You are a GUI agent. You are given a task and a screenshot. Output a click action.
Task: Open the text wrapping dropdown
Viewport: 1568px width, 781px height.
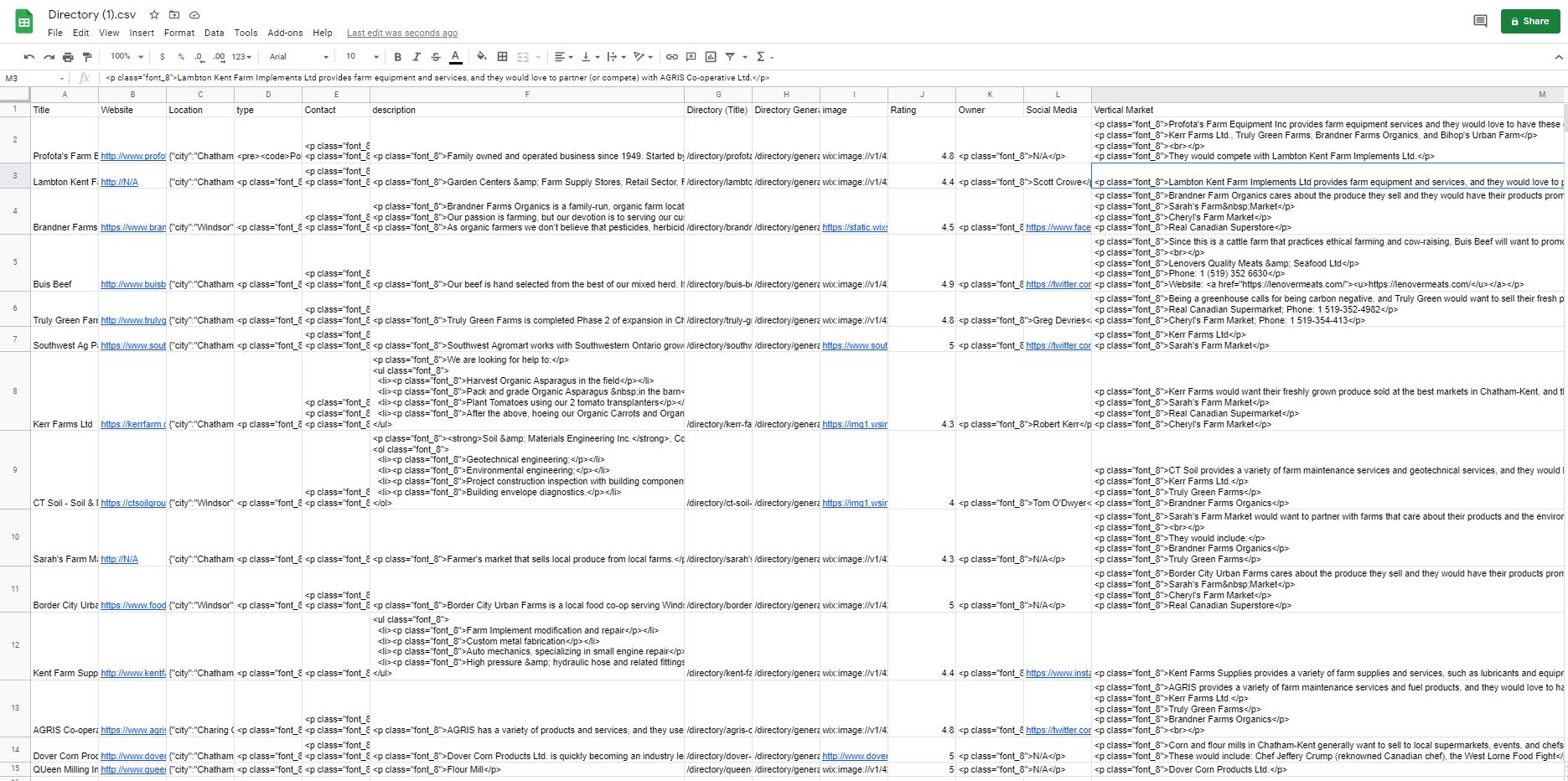point(616,57)
